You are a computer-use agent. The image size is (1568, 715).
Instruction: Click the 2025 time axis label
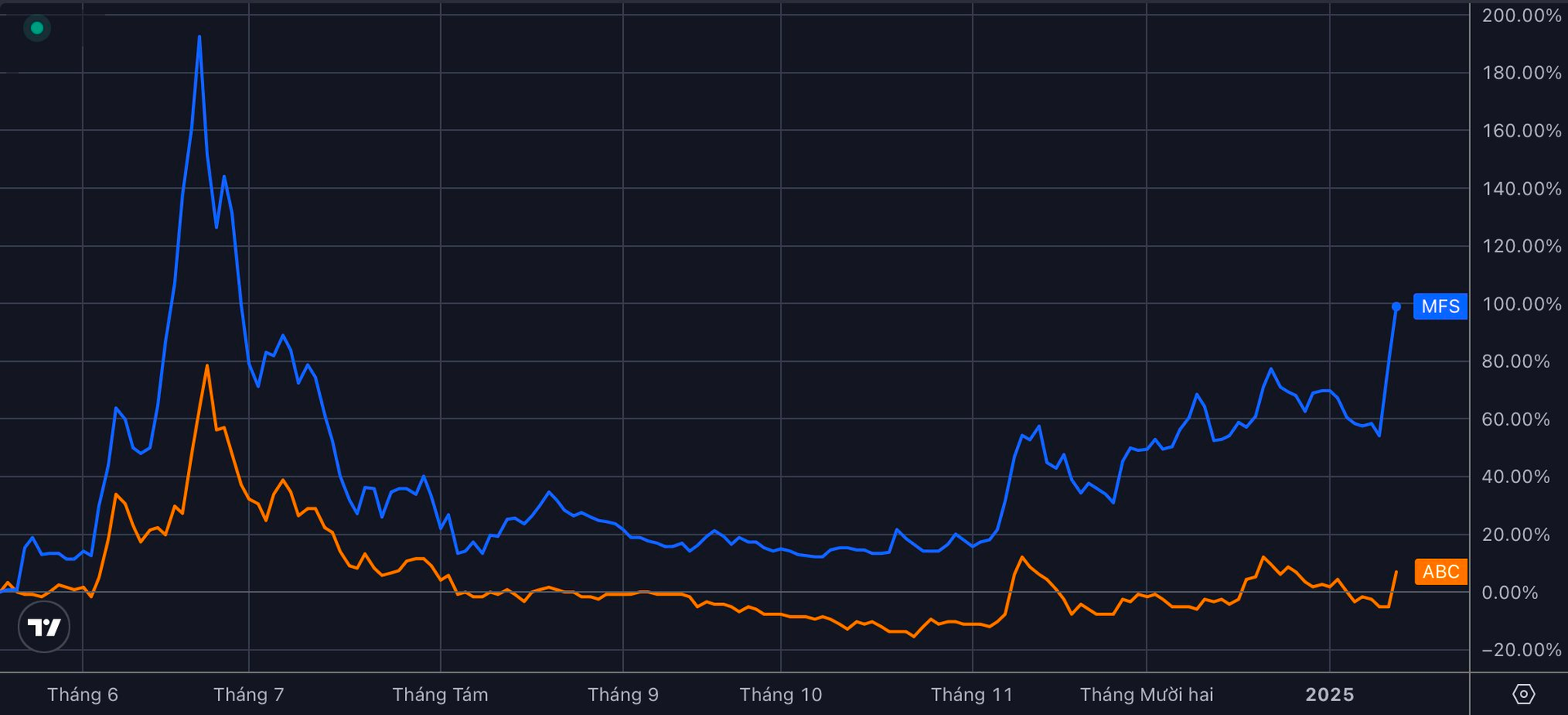[x=1330, y=695]
